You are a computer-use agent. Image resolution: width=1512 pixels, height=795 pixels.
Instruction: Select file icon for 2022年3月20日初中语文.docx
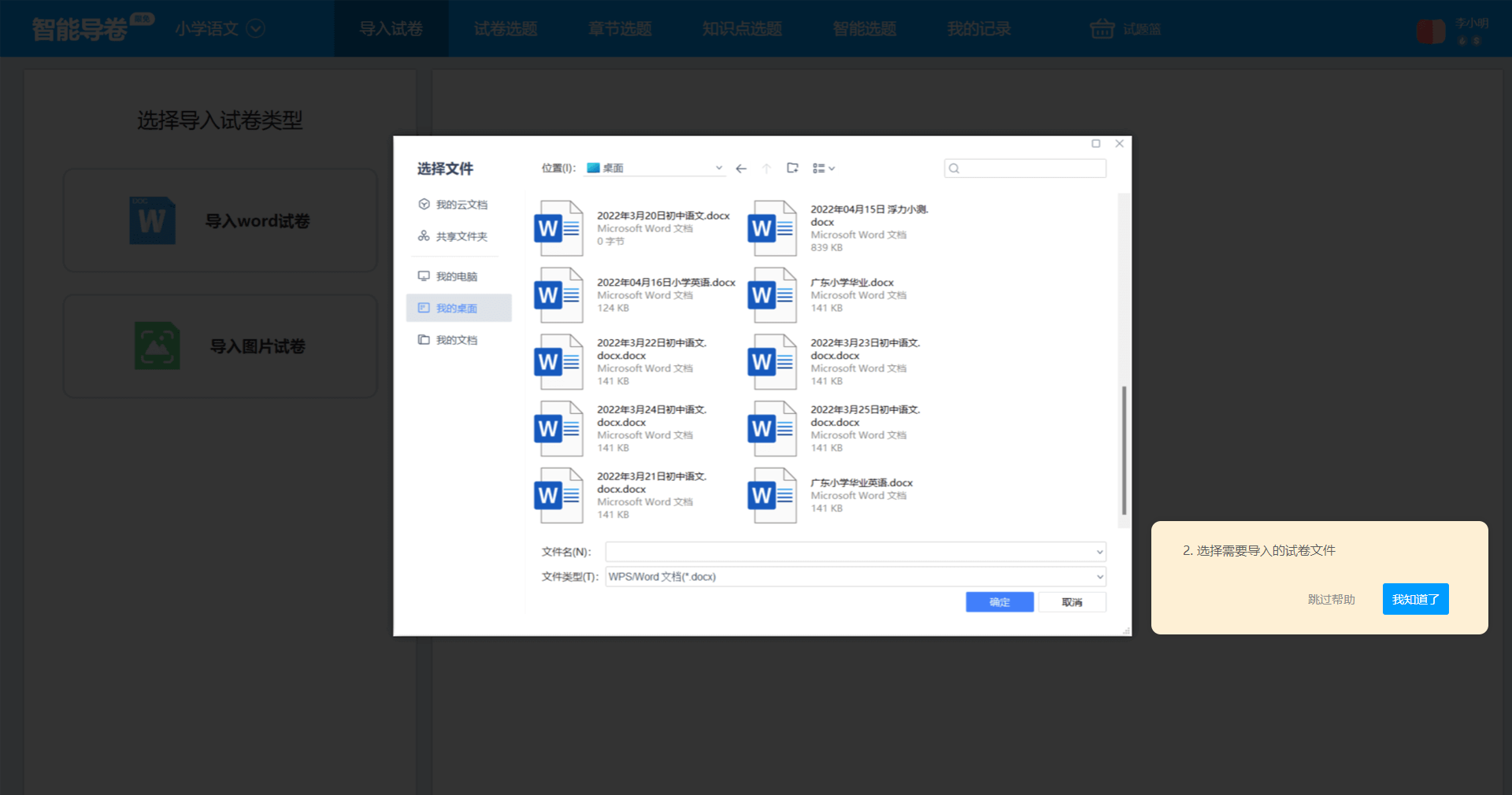[558, 228]
